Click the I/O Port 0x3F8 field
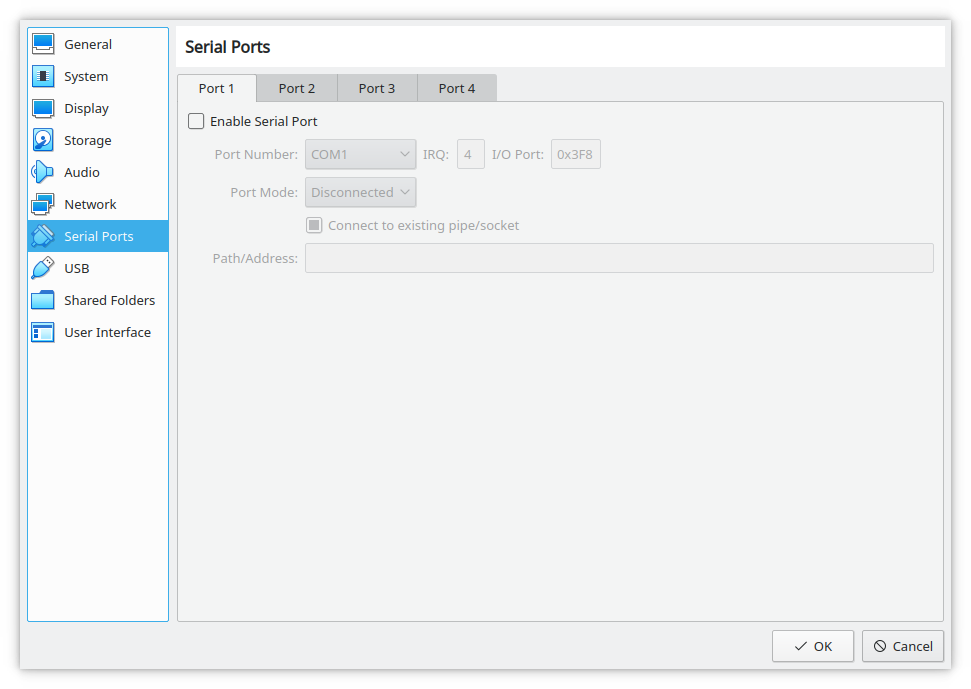Screen dimensions: 971x689 (x=575, y=154)
